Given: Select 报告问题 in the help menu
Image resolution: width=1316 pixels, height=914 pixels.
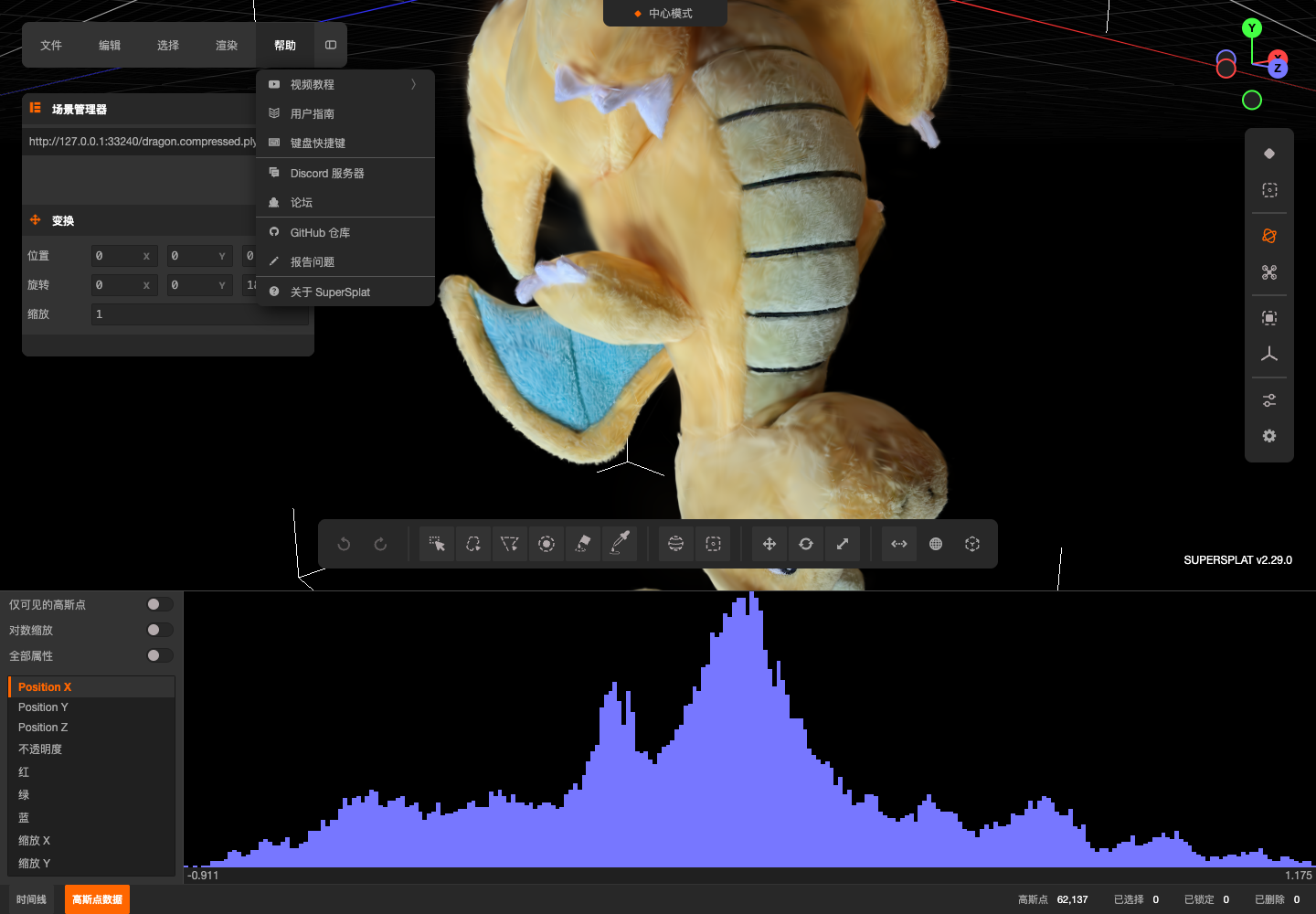Looking at the screenshot, I should pyautogui.click(x=345, y=261).
